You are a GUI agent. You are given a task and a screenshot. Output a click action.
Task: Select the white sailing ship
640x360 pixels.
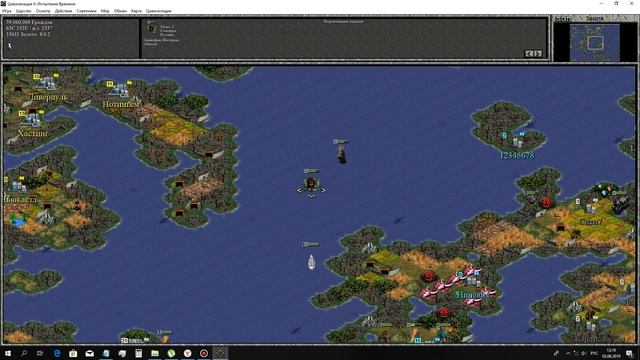311,262
